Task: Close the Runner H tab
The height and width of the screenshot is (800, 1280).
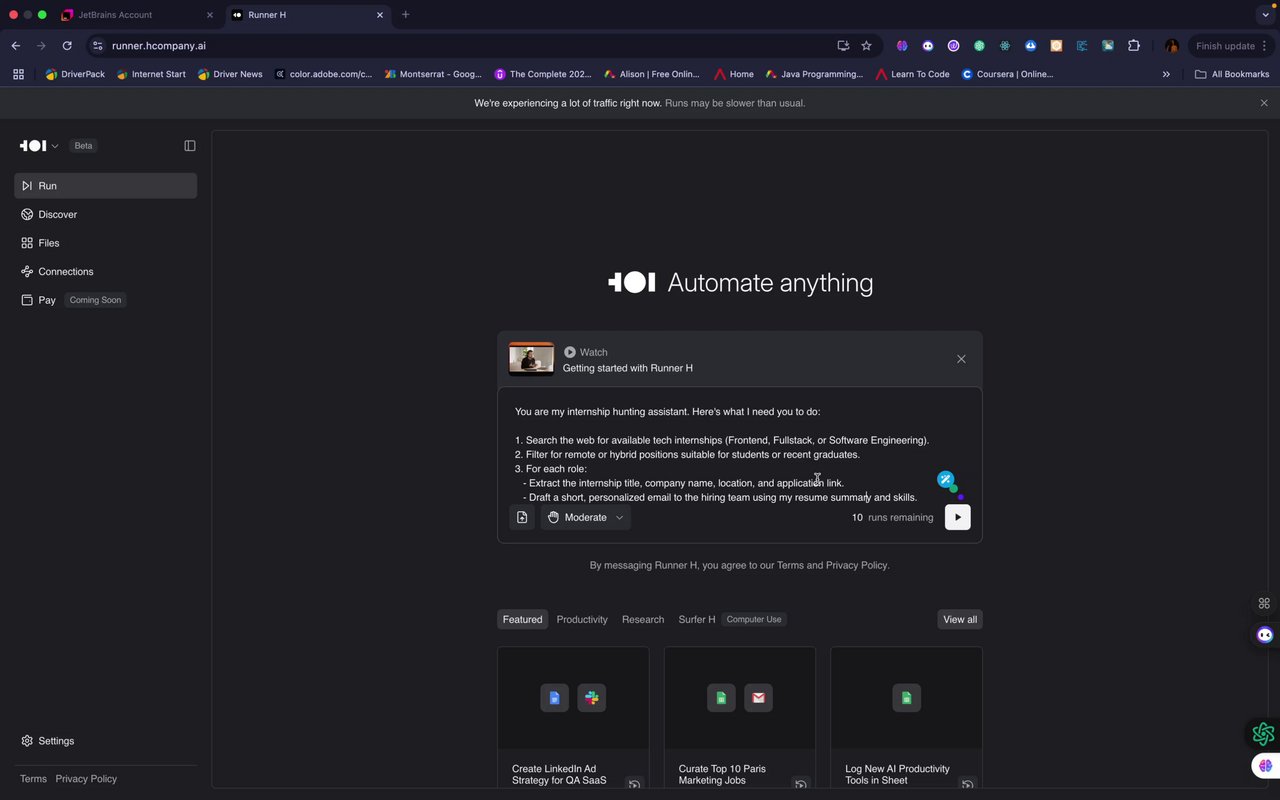Action: click(380, 15)
